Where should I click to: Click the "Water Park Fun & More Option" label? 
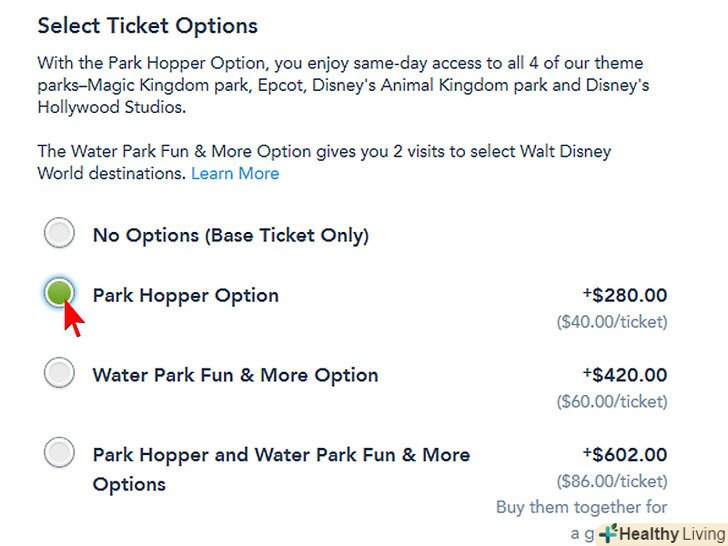[235, 376]
